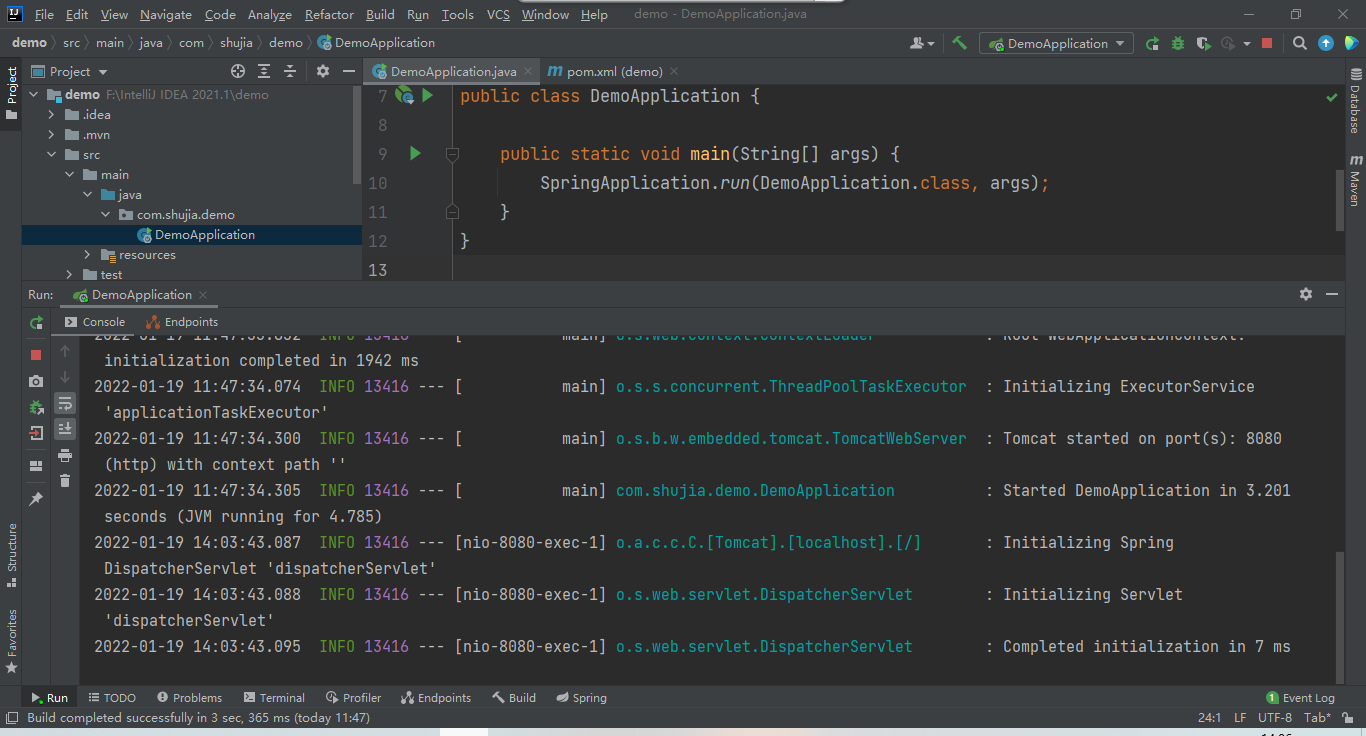
Task: Open Search Everywhere magnifier icon
Action: (x=1299, y=43)
